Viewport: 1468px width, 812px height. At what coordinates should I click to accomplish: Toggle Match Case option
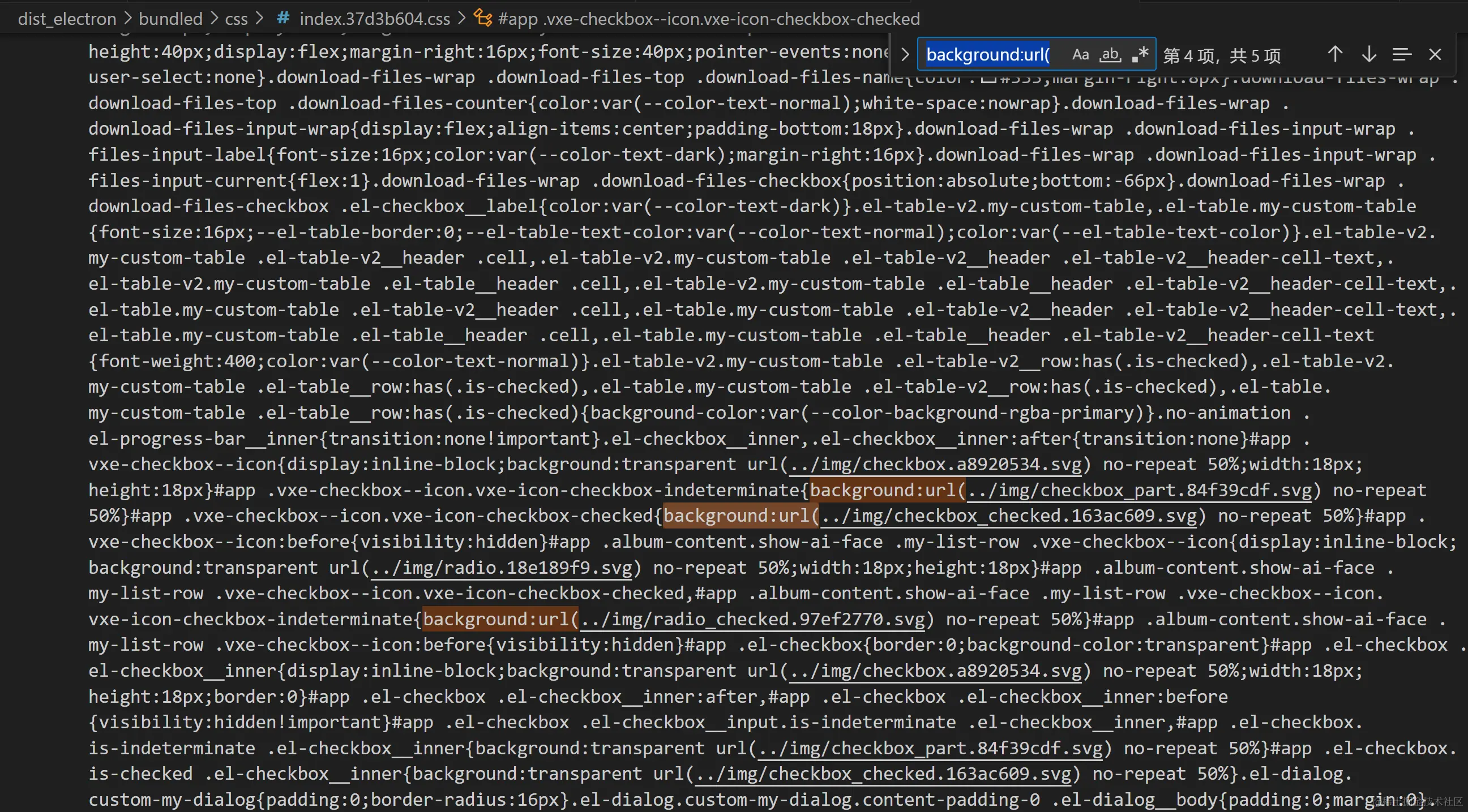coord(1080,55)
